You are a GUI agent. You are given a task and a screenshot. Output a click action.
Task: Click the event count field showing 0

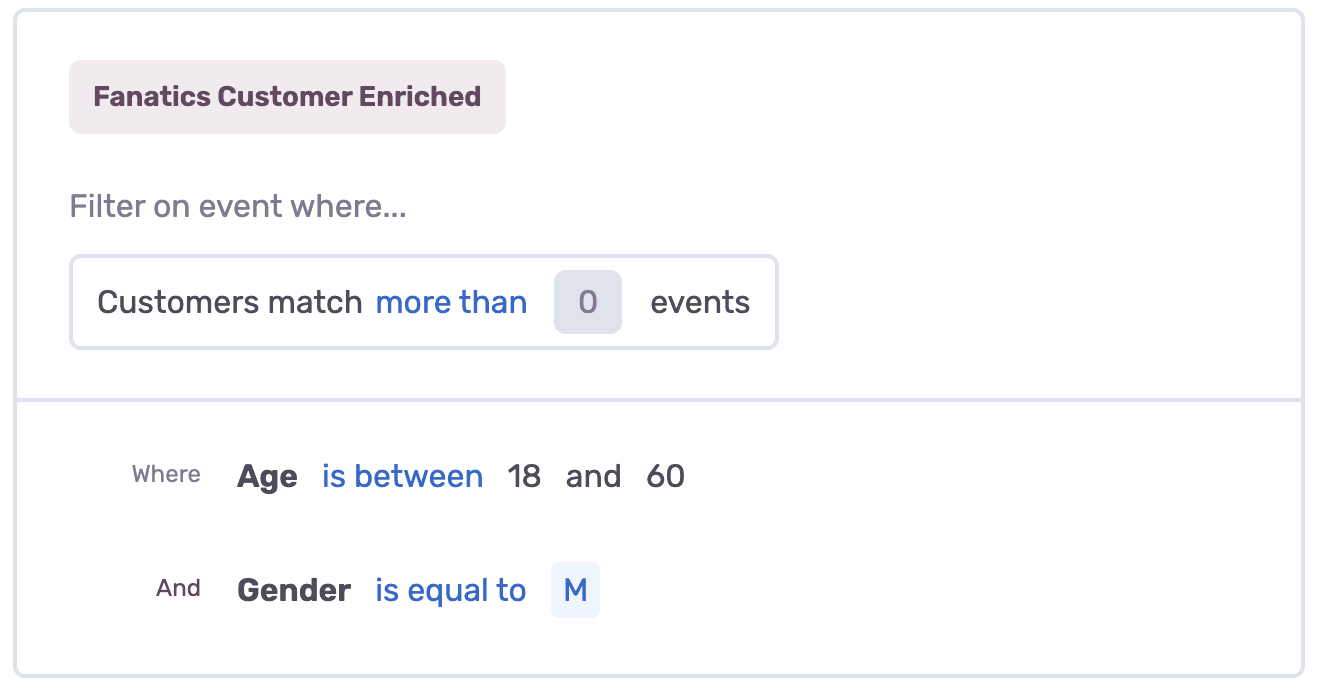coord(588,302)
